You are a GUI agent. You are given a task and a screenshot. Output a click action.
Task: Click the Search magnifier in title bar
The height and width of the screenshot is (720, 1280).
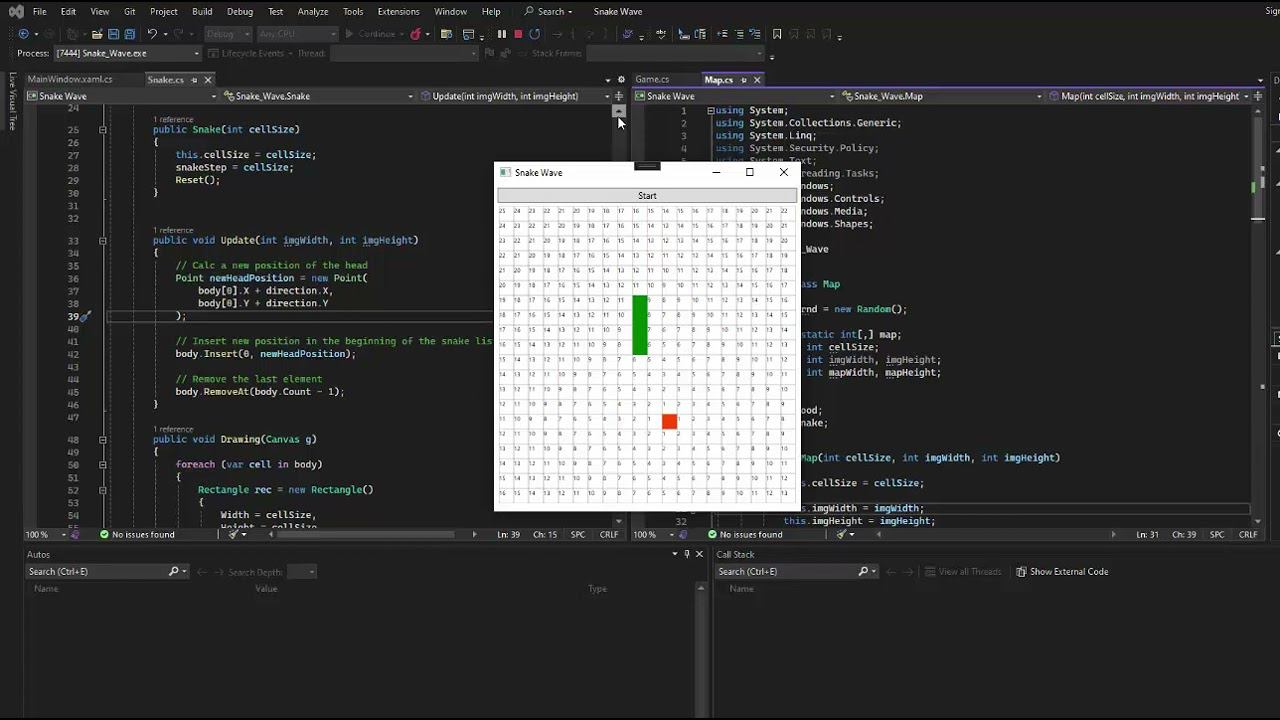(529, 11)
